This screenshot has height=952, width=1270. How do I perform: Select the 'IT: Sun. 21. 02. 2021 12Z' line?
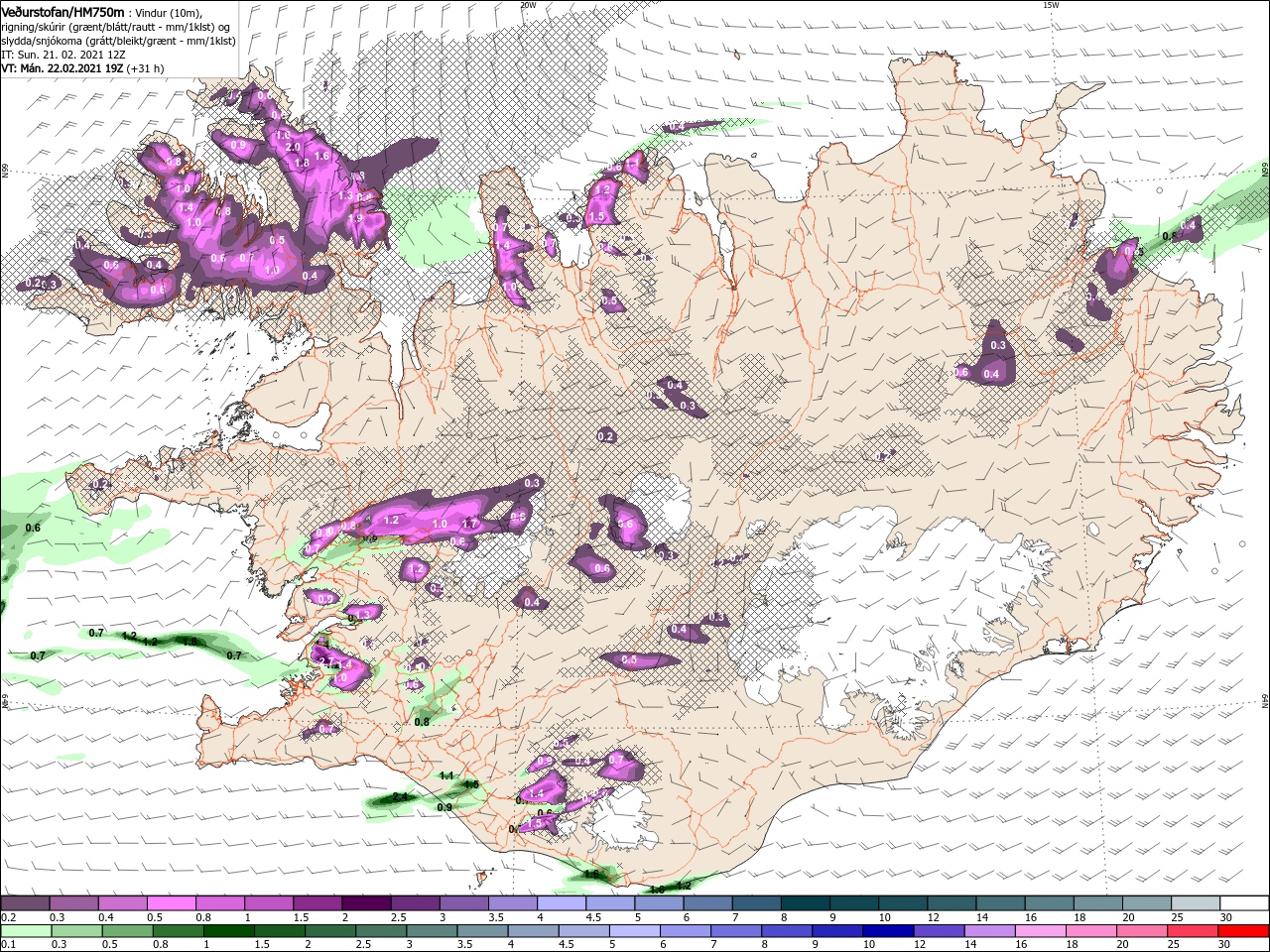pyautogui.click(x=64, y=55)
